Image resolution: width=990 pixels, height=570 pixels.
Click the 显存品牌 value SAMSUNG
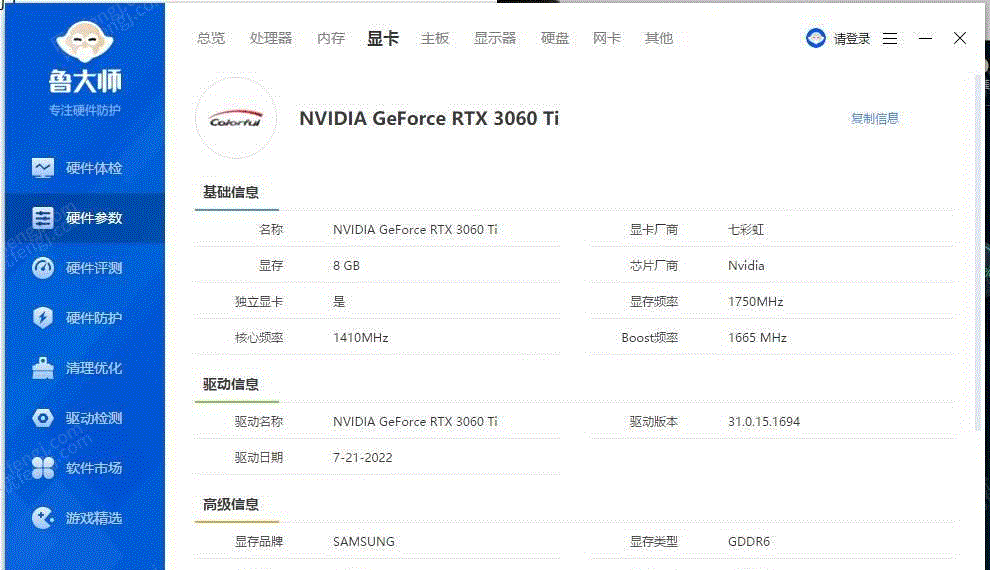[x=364, y=542]
